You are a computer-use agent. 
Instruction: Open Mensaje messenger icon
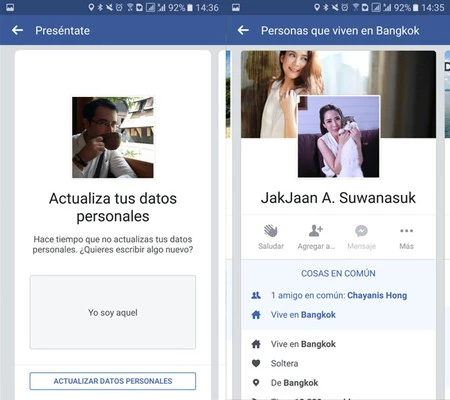[361, 231]
